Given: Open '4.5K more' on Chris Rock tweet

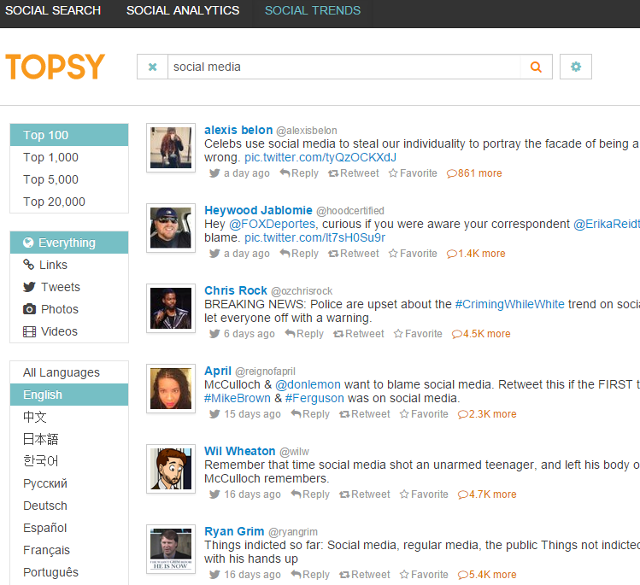Looking at the screenshot, I should click(481, 334).
